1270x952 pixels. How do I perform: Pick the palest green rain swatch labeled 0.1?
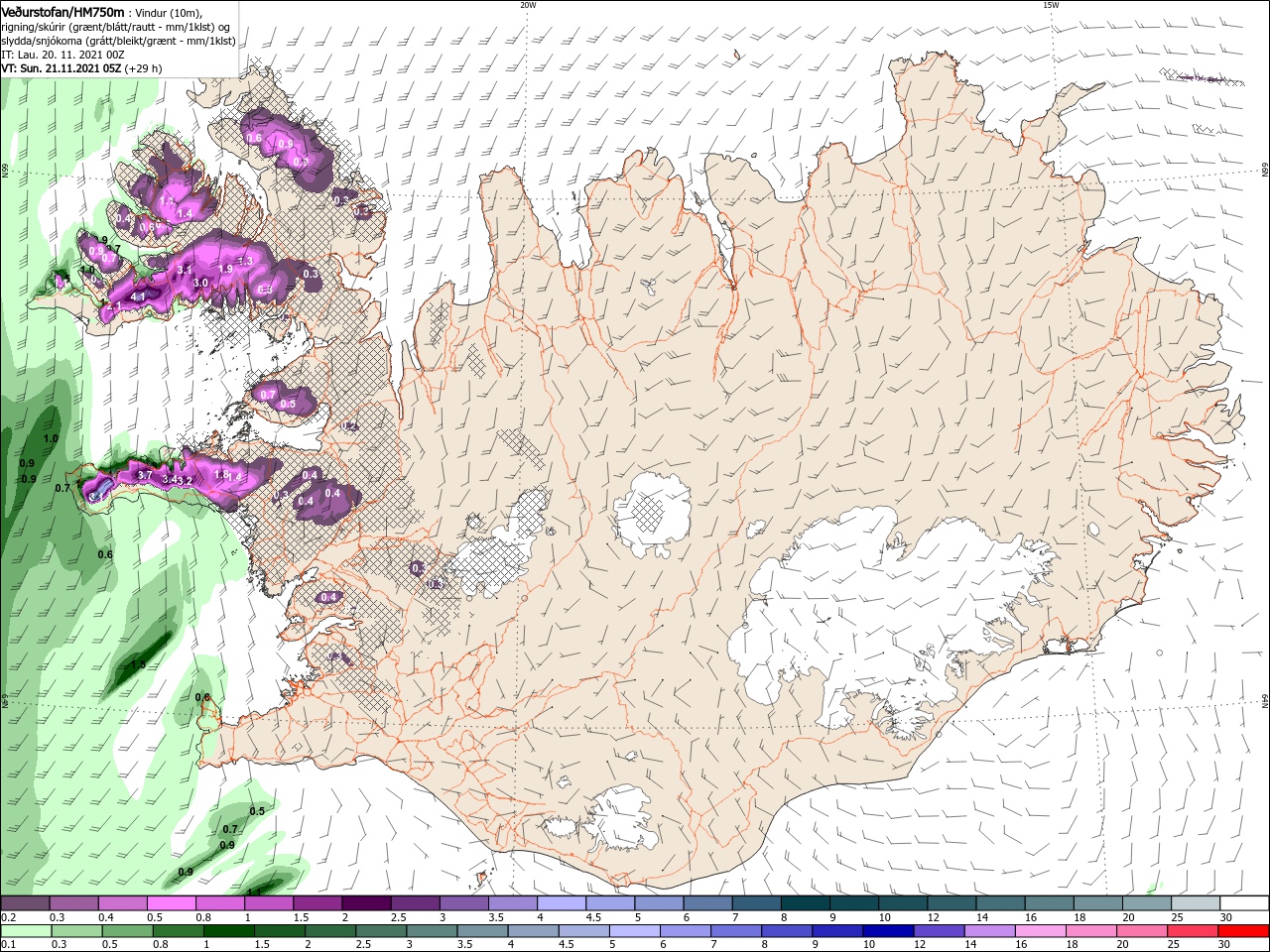[x=25, y=931]
